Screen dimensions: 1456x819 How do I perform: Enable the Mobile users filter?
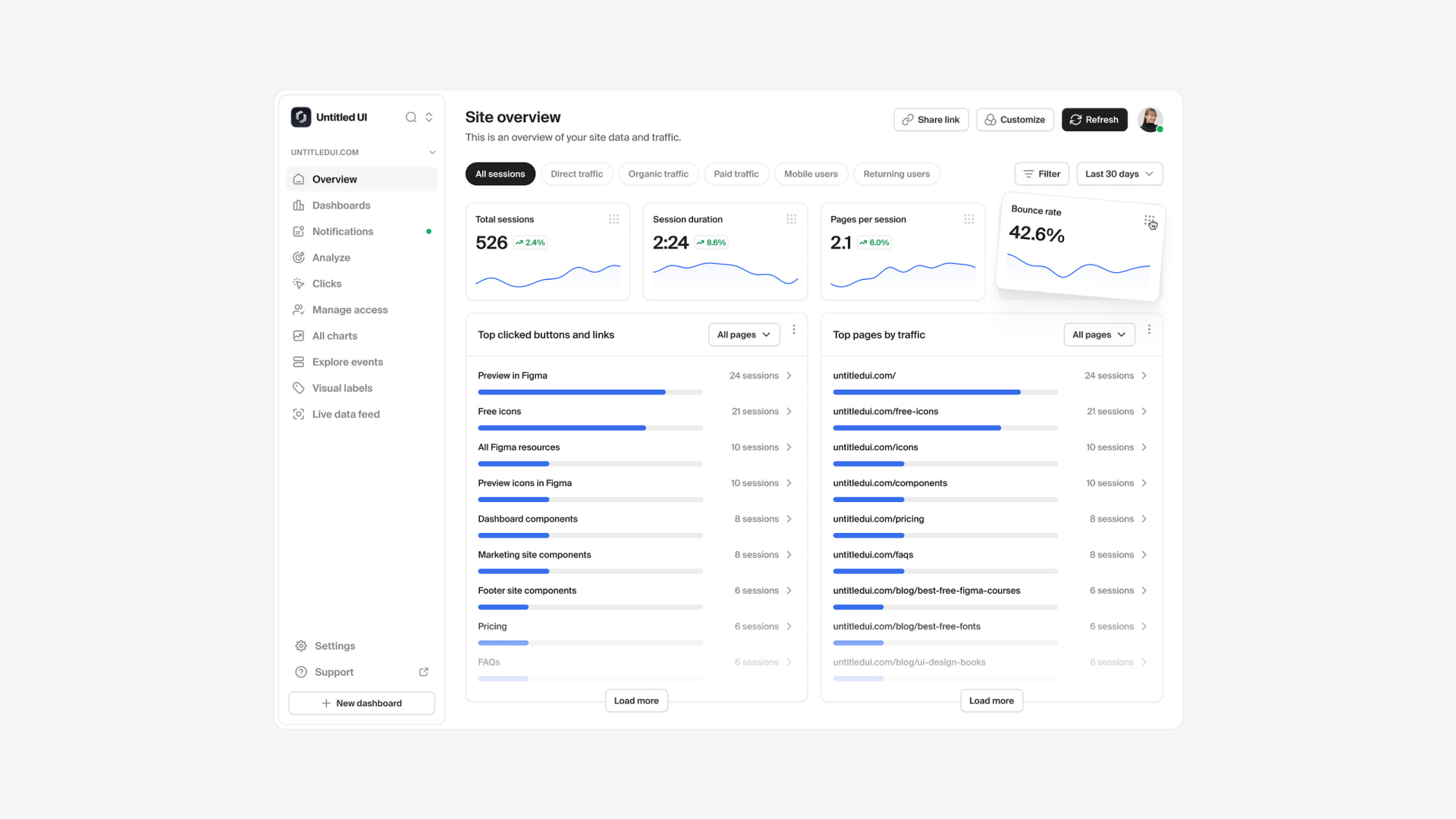(811, 174)
